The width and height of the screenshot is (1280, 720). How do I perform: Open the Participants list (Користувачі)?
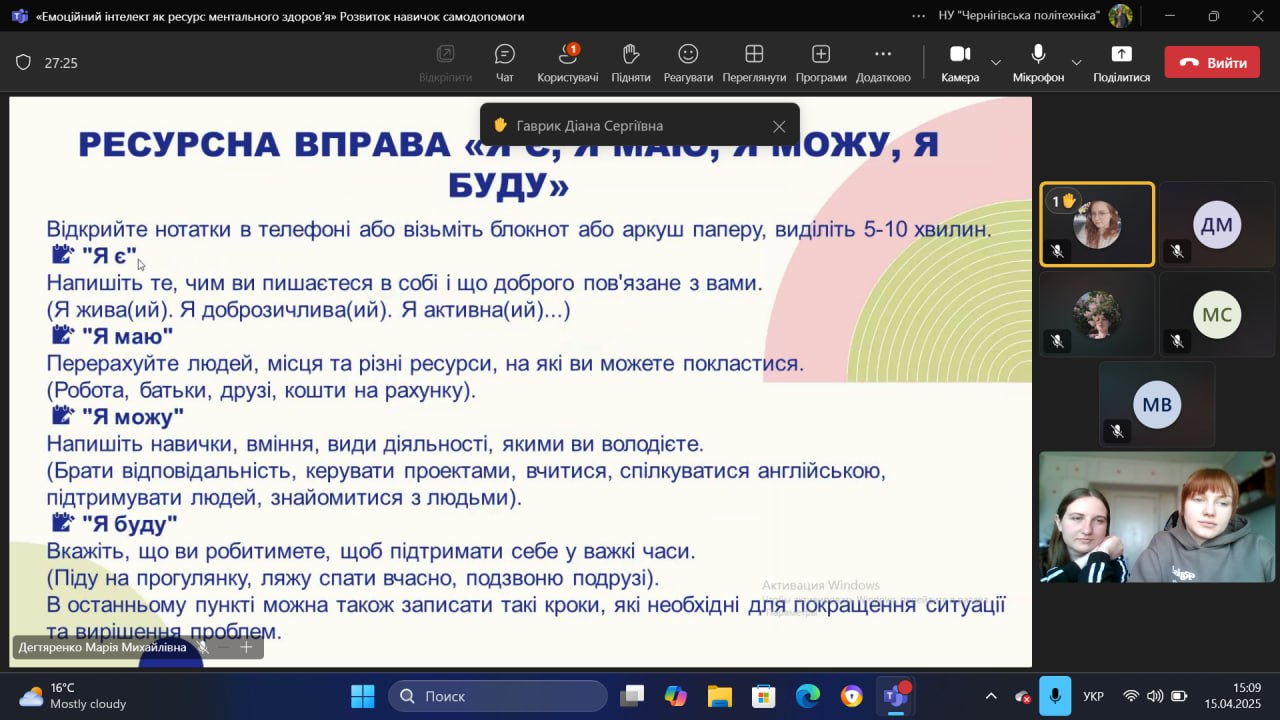click(567, 62)
